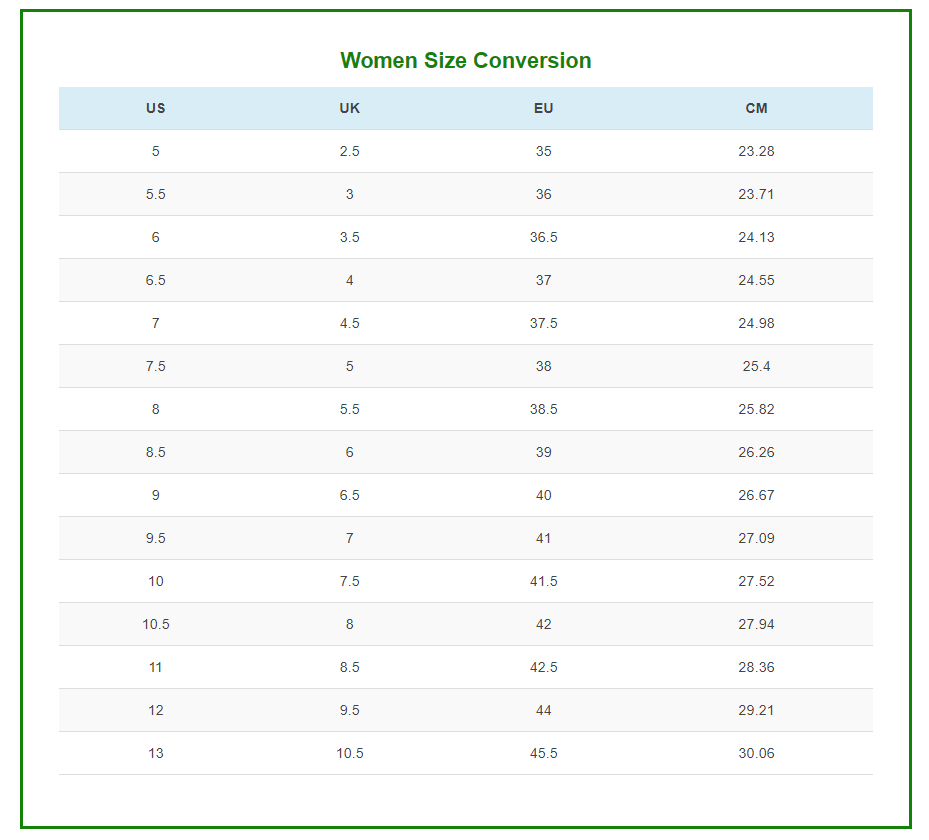Select EU size 36.5 cell

(x=543, y=237)
